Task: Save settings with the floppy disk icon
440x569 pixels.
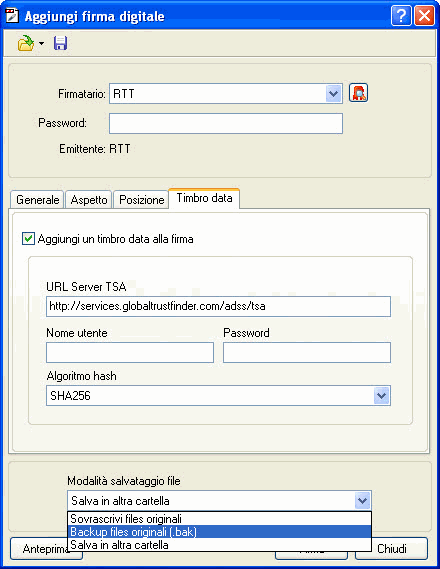Action: 60,43
